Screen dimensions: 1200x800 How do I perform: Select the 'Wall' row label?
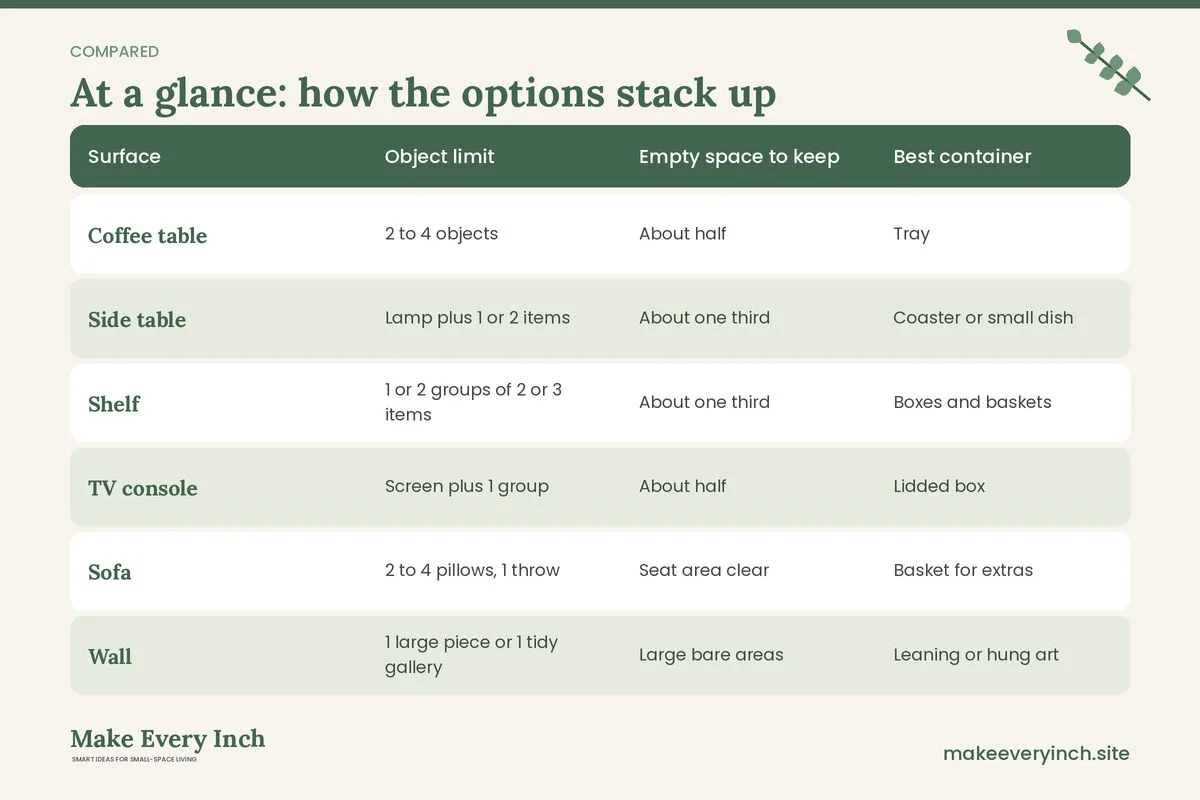pyautogui.click(x=110, y=656)
